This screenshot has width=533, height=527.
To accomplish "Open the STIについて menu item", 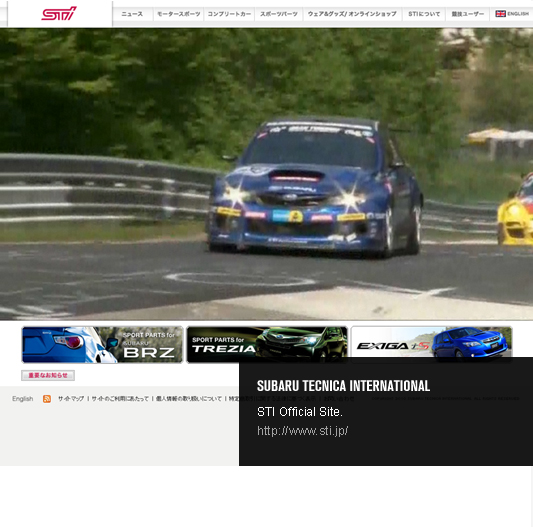I will pos(424,14).
